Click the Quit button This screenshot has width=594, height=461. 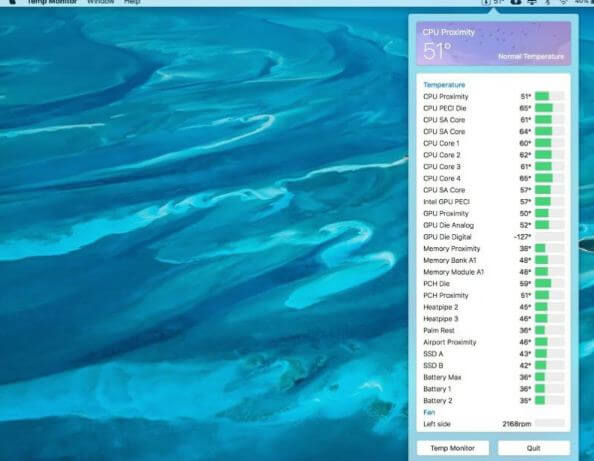(533, 448)
